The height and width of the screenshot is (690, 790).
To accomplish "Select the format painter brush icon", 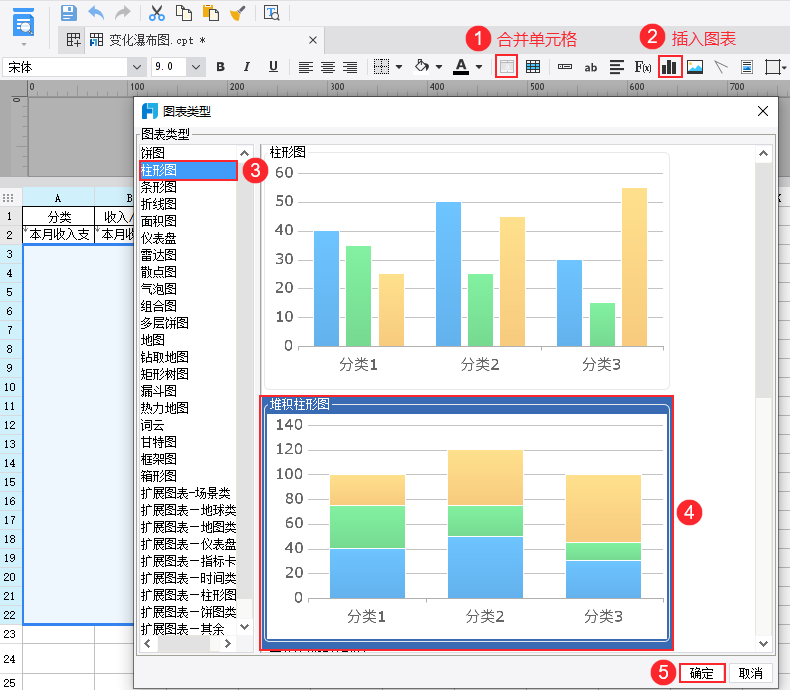I will (x=238, y=13).
